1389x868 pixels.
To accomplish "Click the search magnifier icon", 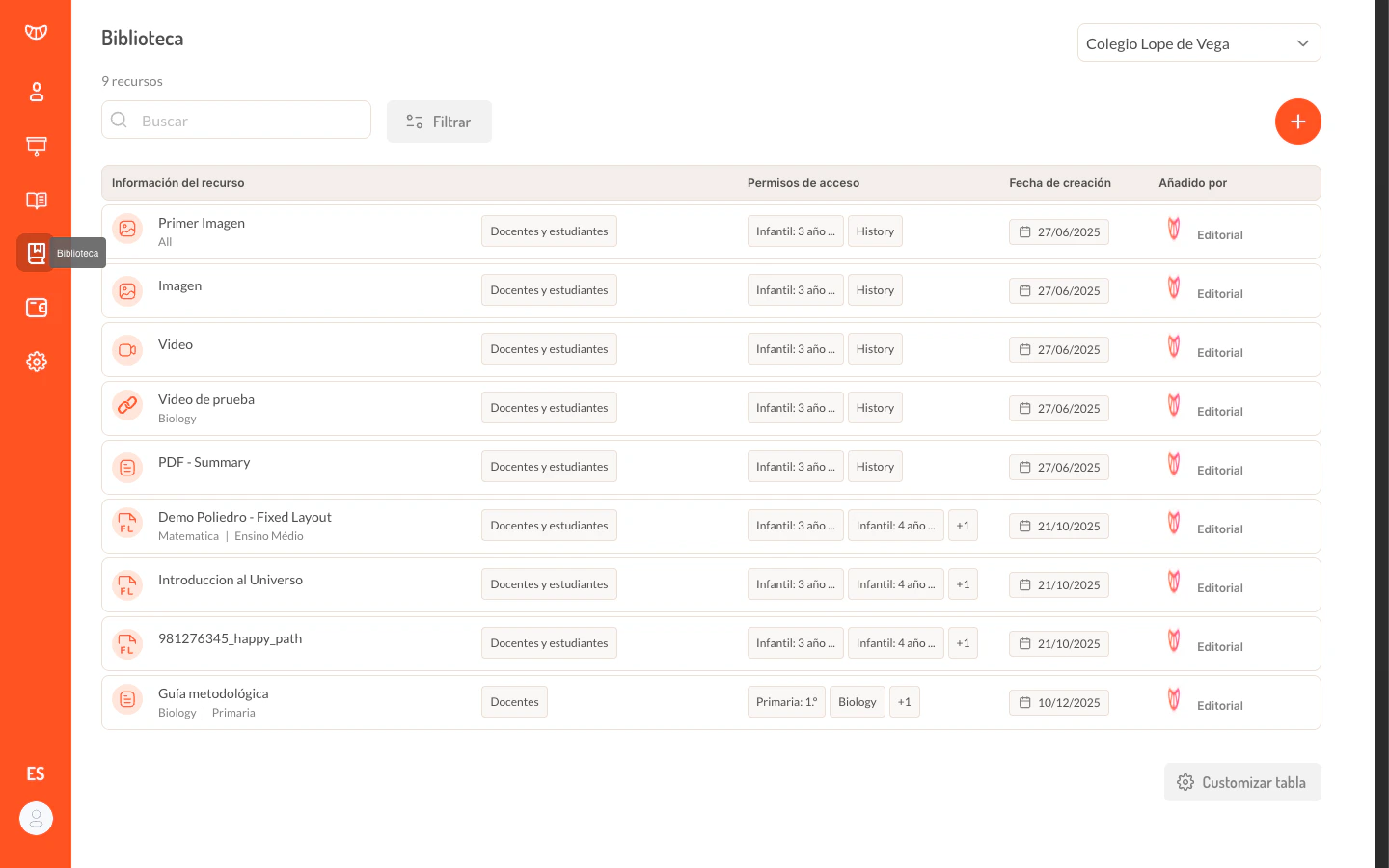I will tap(120, 120).
